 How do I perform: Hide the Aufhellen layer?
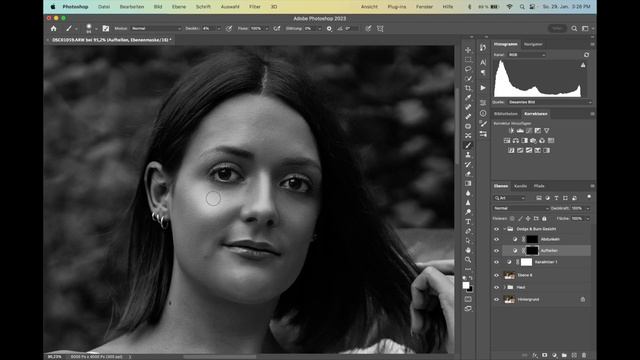tap(497, 251)
